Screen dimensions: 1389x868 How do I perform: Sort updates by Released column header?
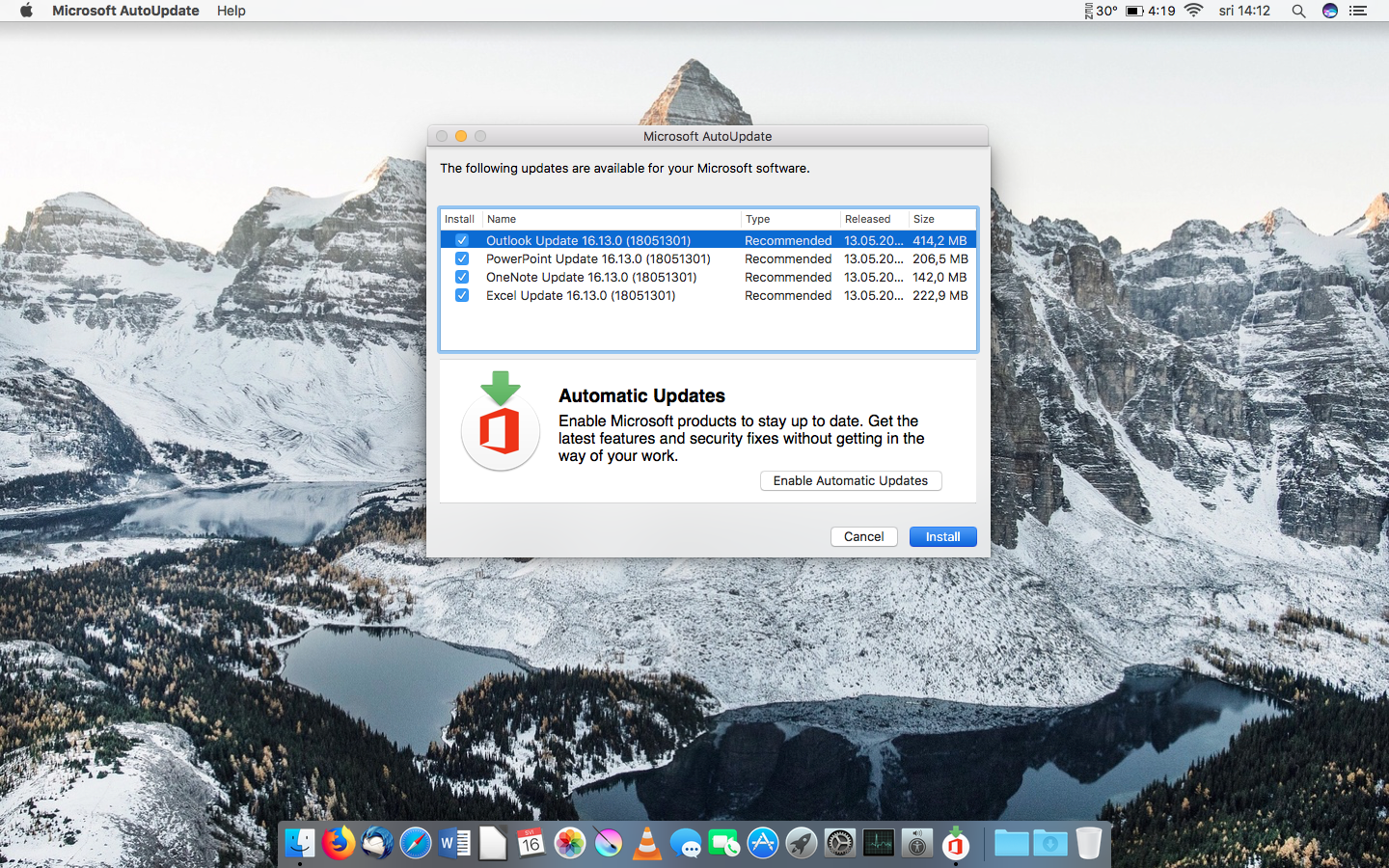874,219
